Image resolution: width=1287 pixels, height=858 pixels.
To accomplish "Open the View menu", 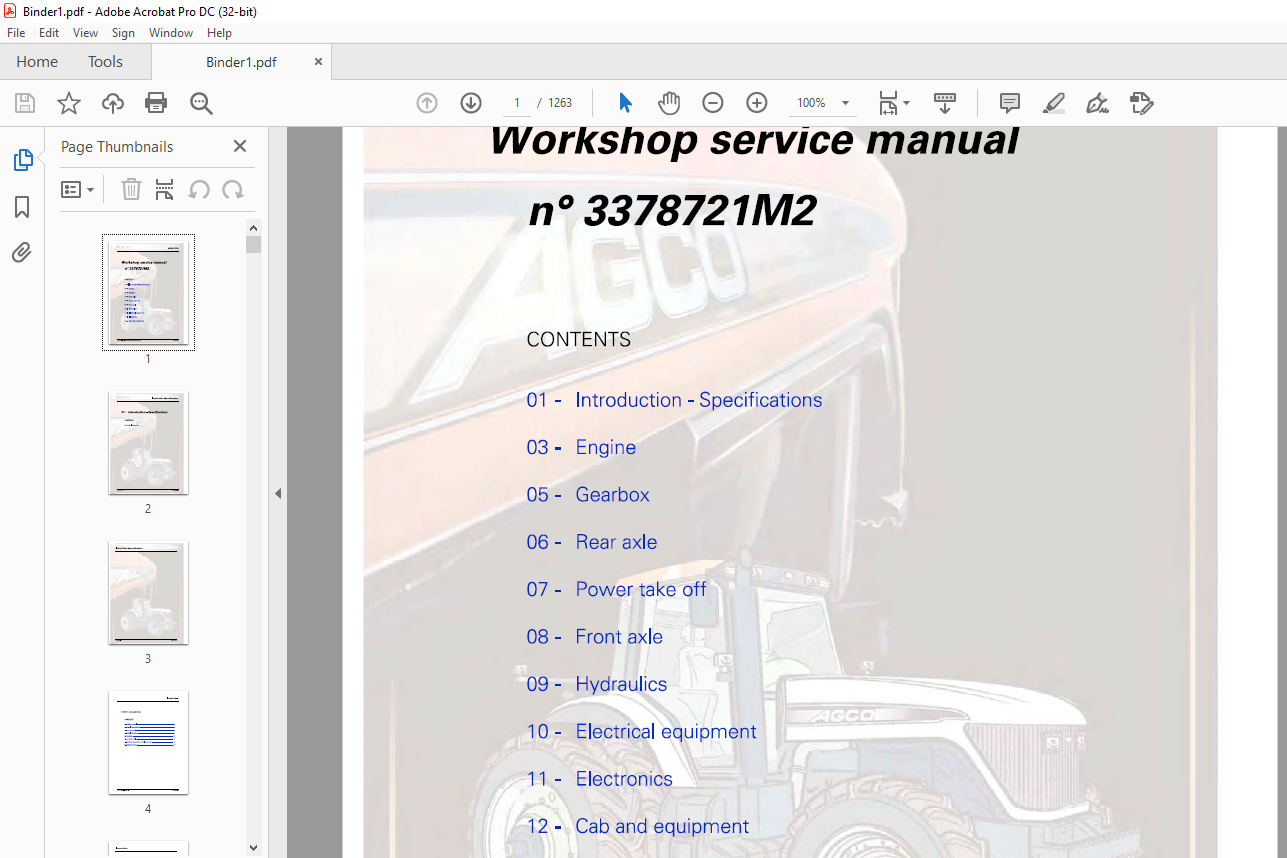I will (x=86, y=33).
